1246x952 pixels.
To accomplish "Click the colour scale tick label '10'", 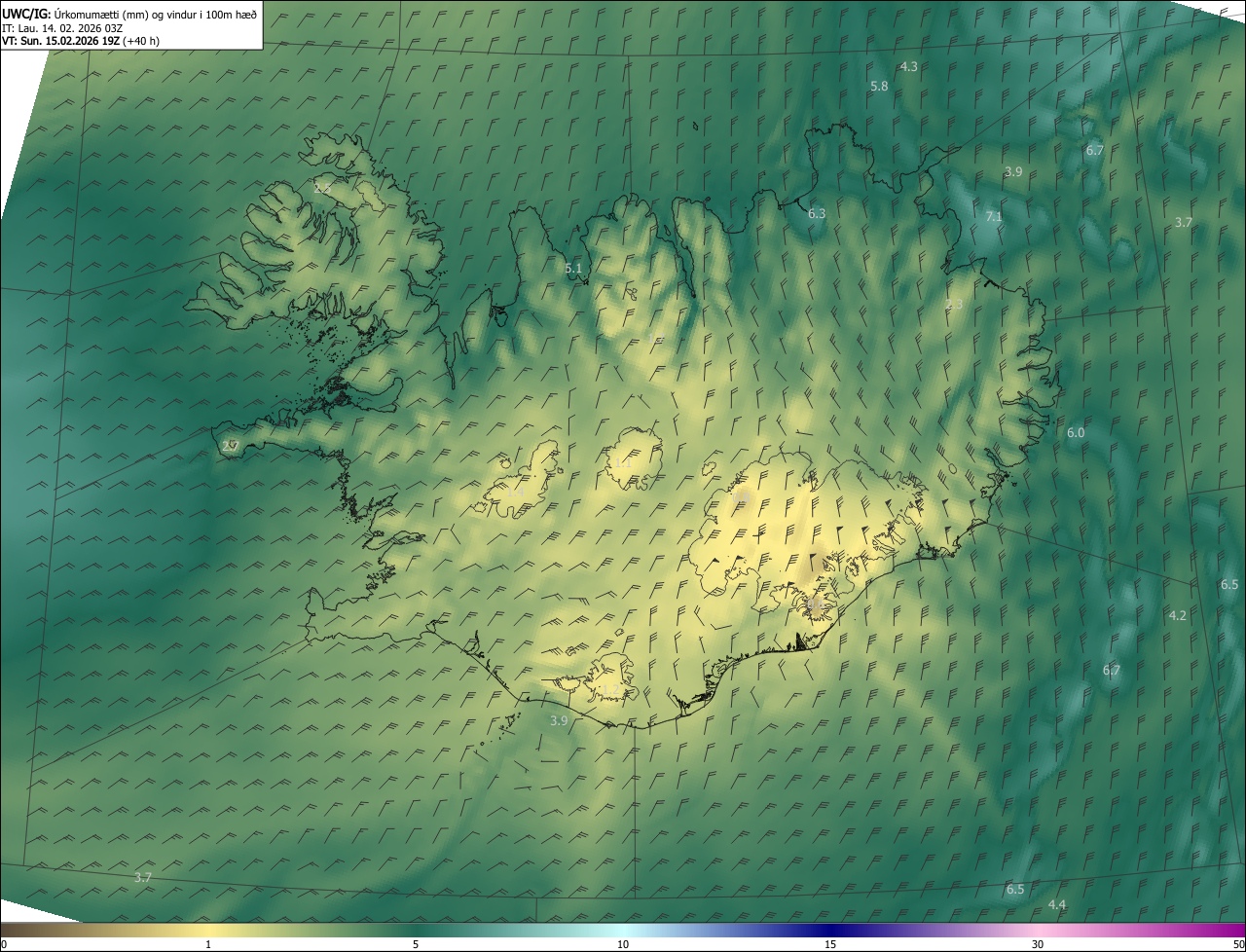I will [x=623, y=945].
